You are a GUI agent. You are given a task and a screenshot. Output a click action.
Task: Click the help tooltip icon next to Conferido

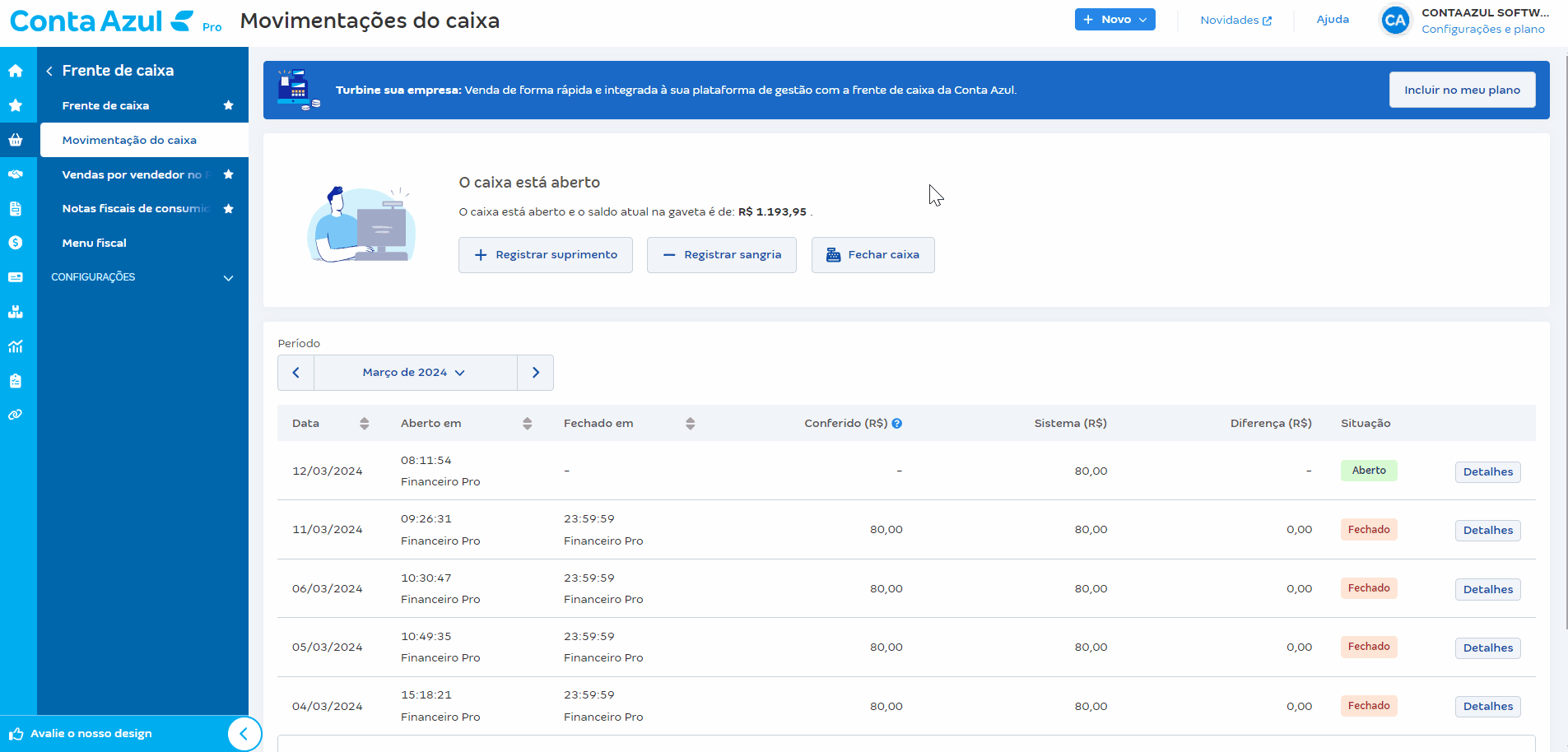click(897, 423)
